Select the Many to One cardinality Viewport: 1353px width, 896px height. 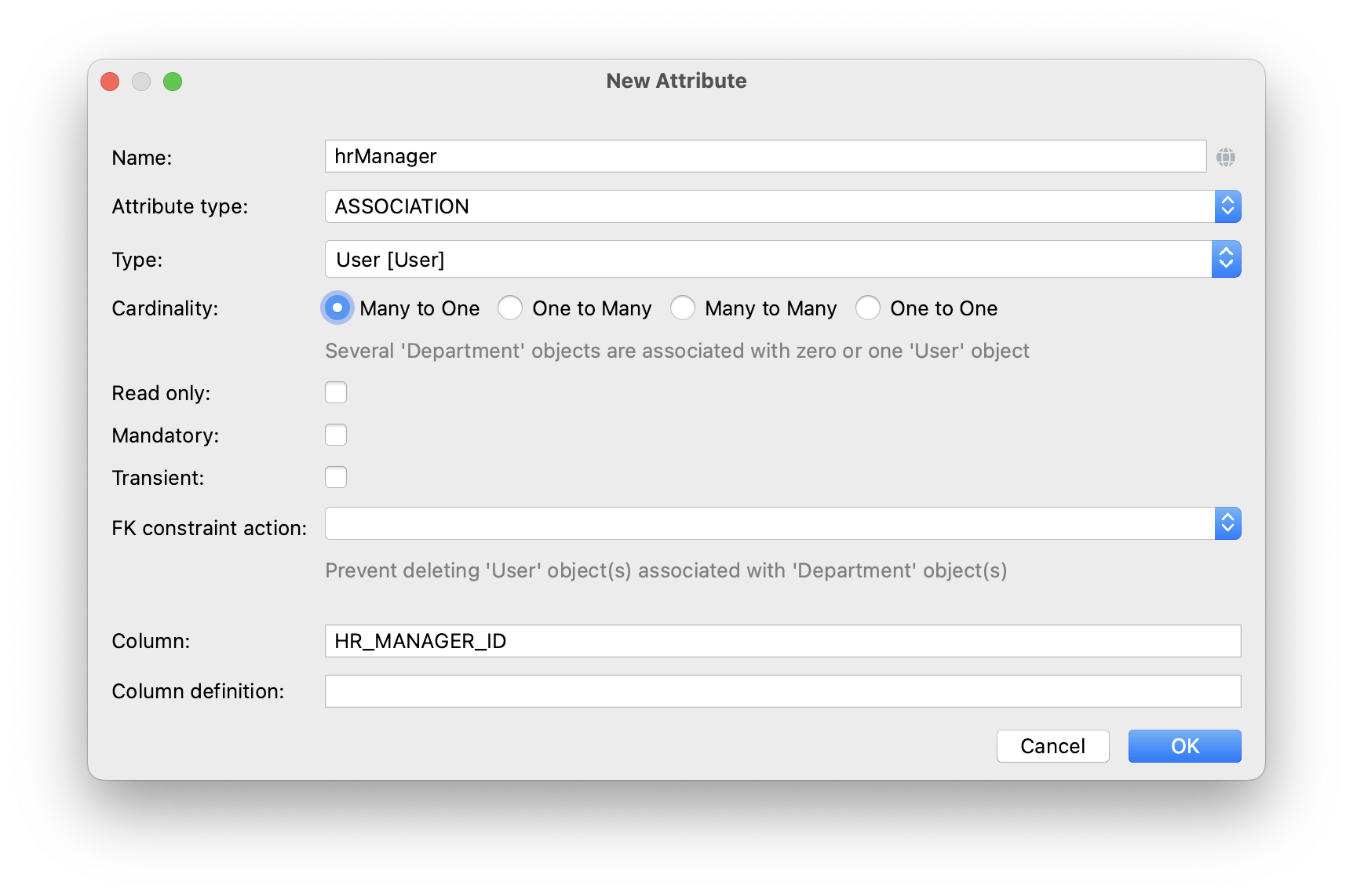tap(337, 308)
